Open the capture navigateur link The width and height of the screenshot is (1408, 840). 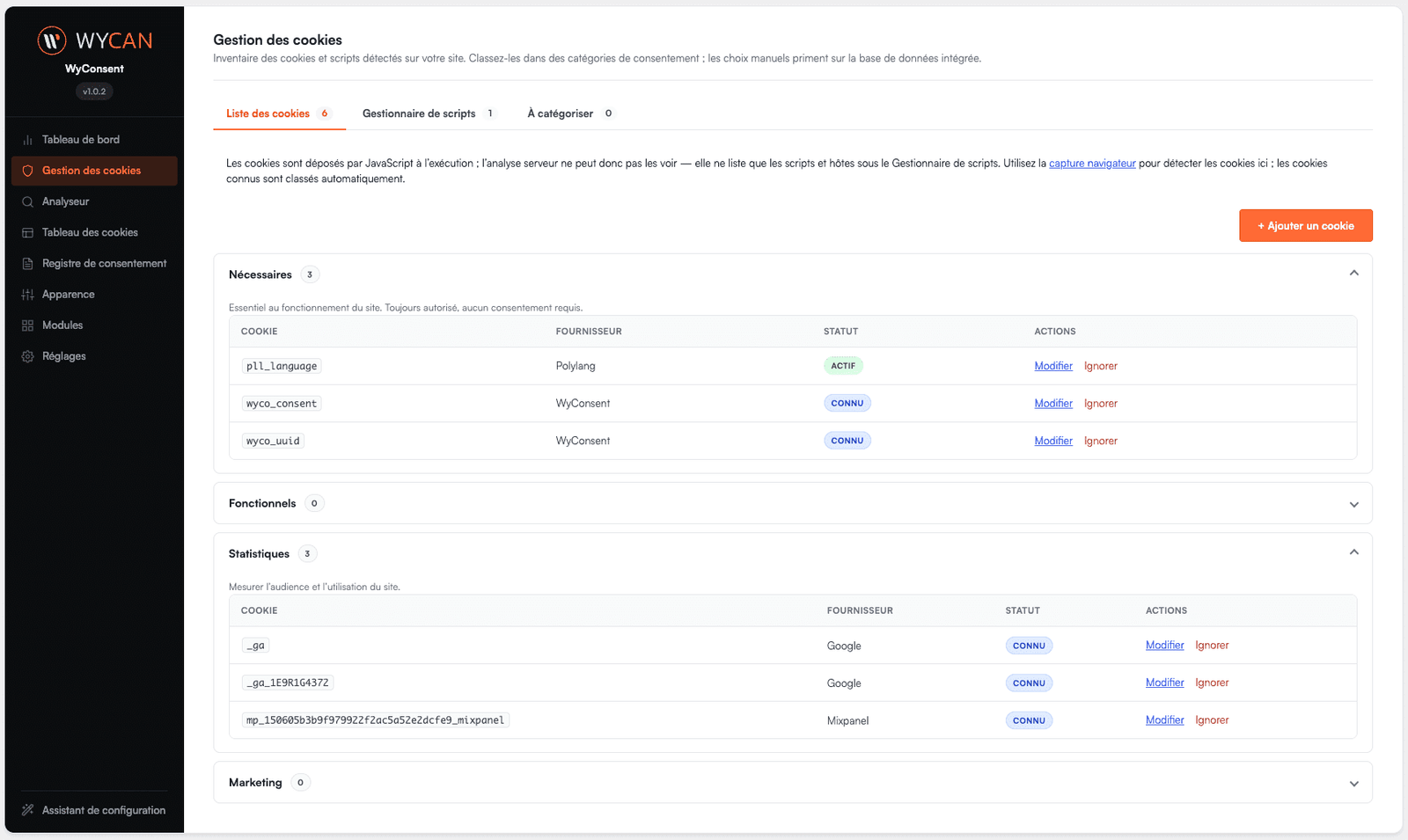coord(1092,164)
